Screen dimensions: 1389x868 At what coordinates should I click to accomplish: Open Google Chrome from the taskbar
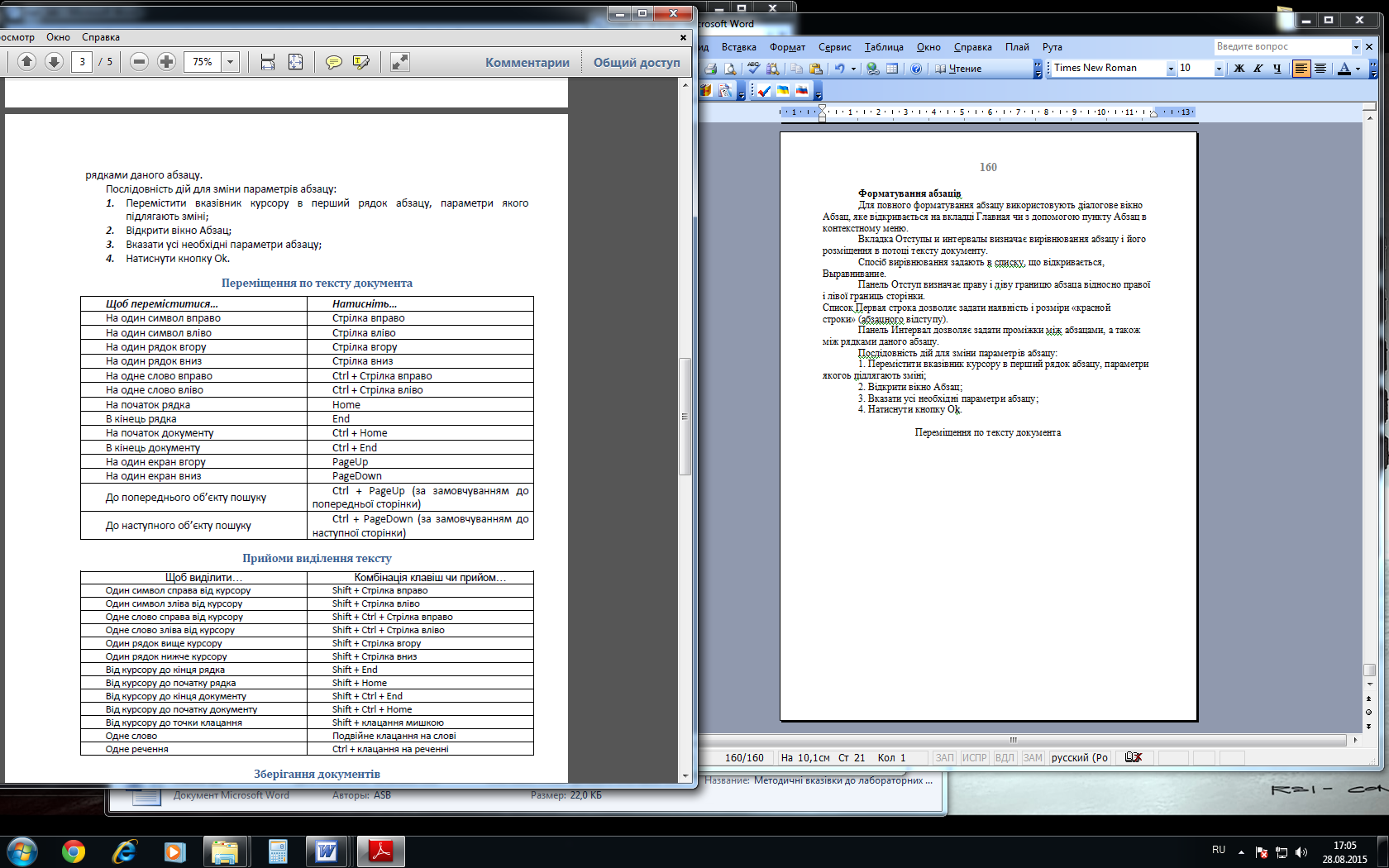click(x=74, y=851)
